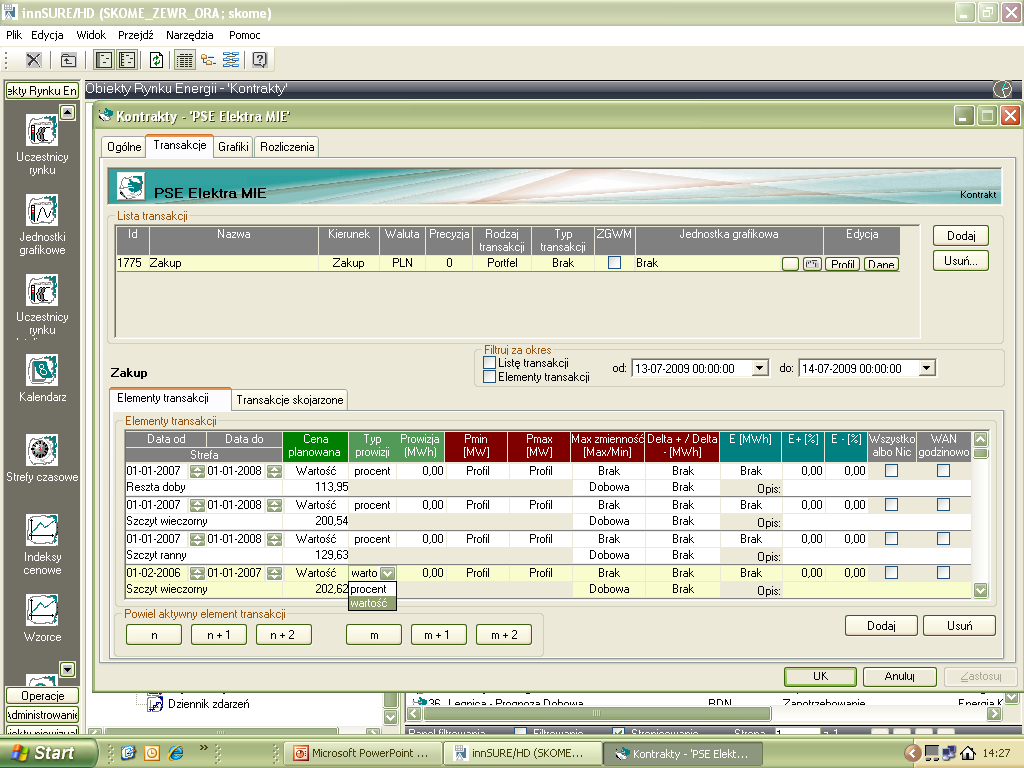Click the Dziennik zdarzeń icon in background tree

(155, 703)
